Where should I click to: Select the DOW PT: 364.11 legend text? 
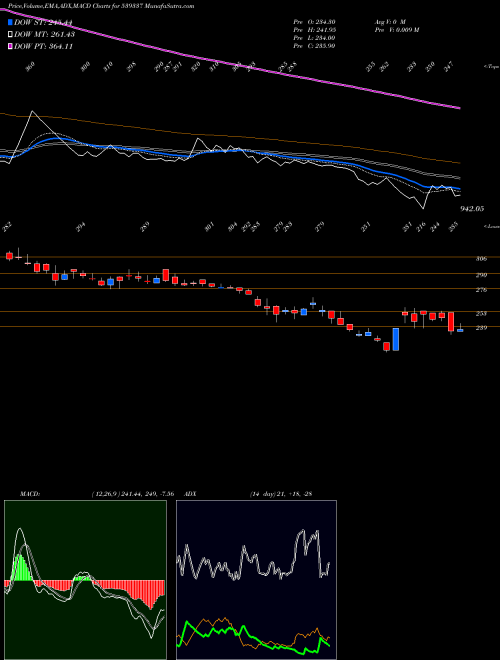pyautogui.click(x=43, y=46)
